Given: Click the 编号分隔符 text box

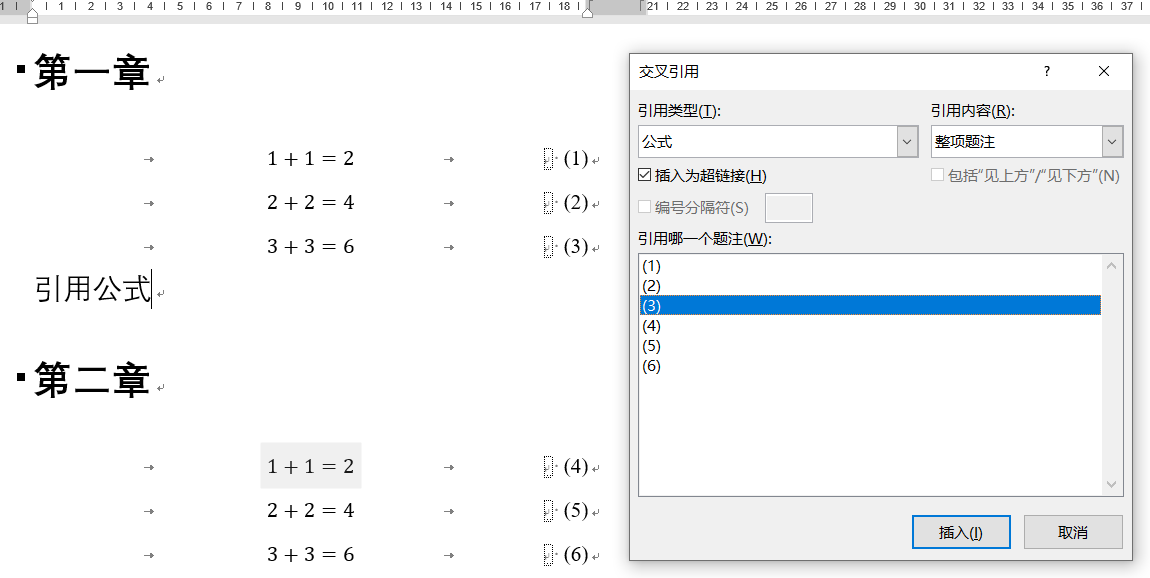Looking at the screenshot, I should click(787, 207).
